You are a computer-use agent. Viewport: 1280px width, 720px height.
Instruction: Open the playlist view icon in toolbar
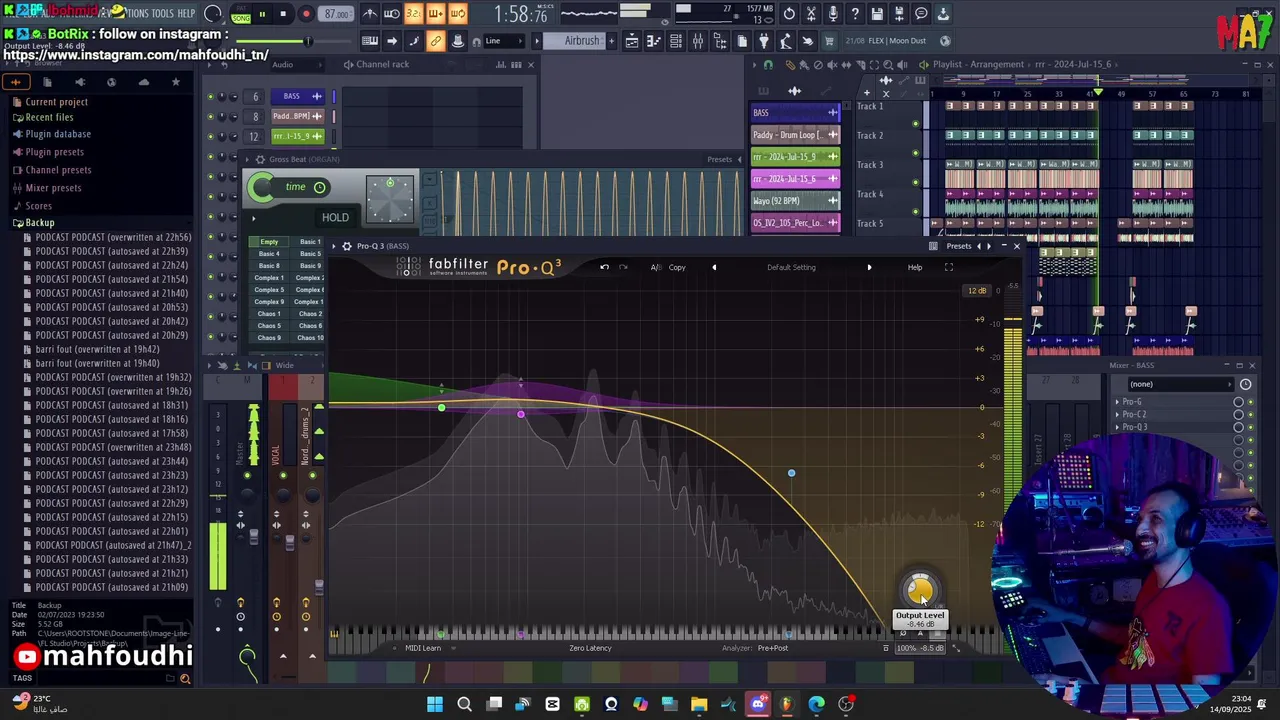(632, 41)
